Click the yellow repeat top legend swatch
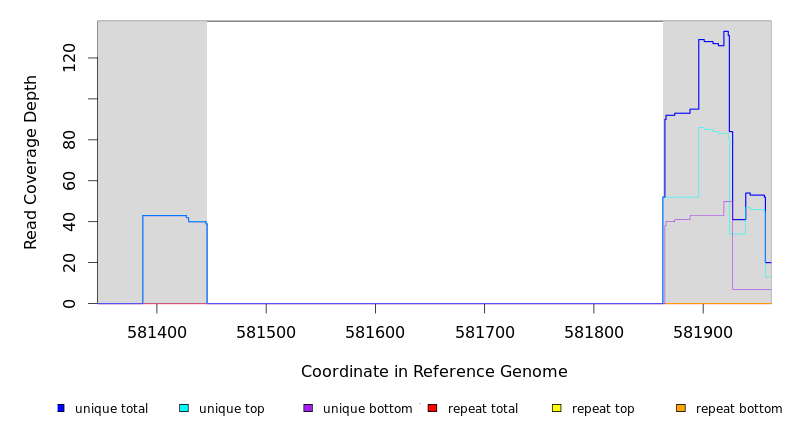The height and width of the screenshot is (432, 792). (557, 408)
